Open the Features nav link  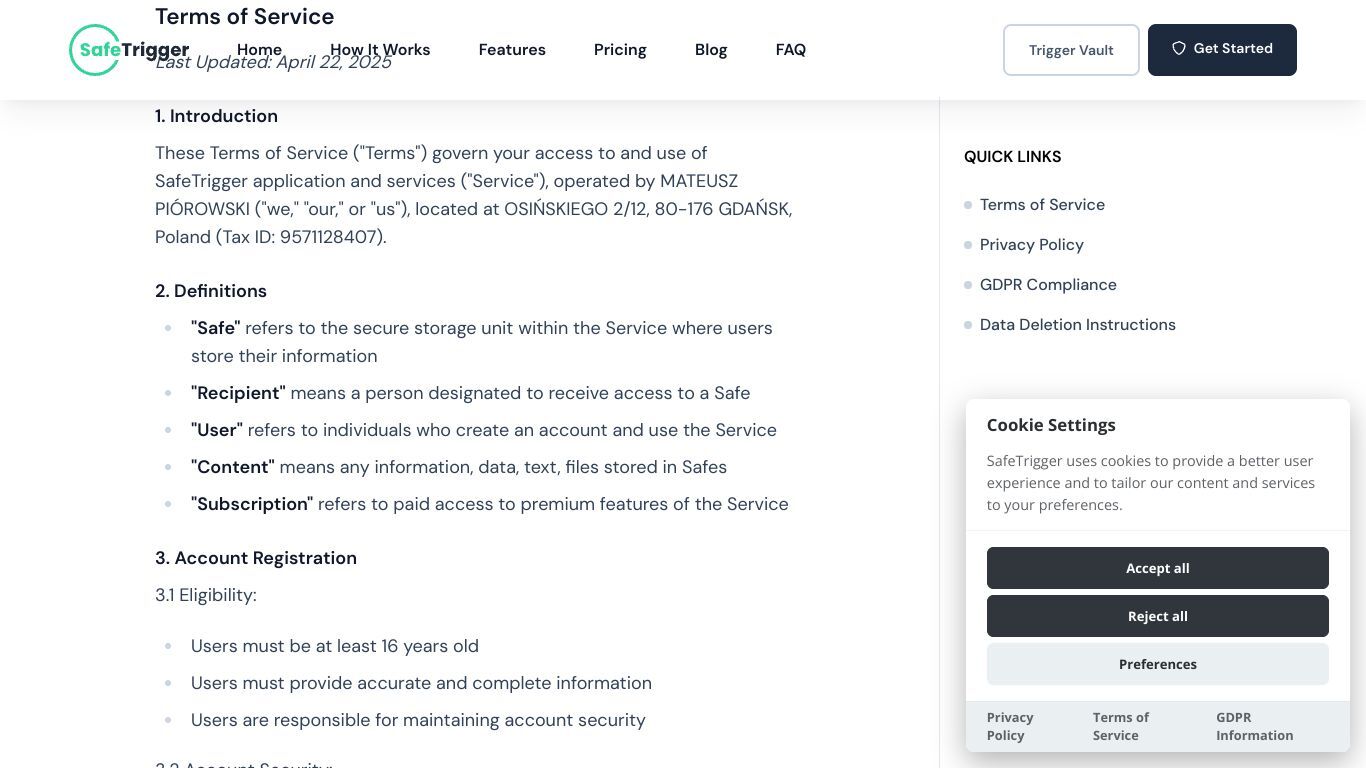click(512, 50)
